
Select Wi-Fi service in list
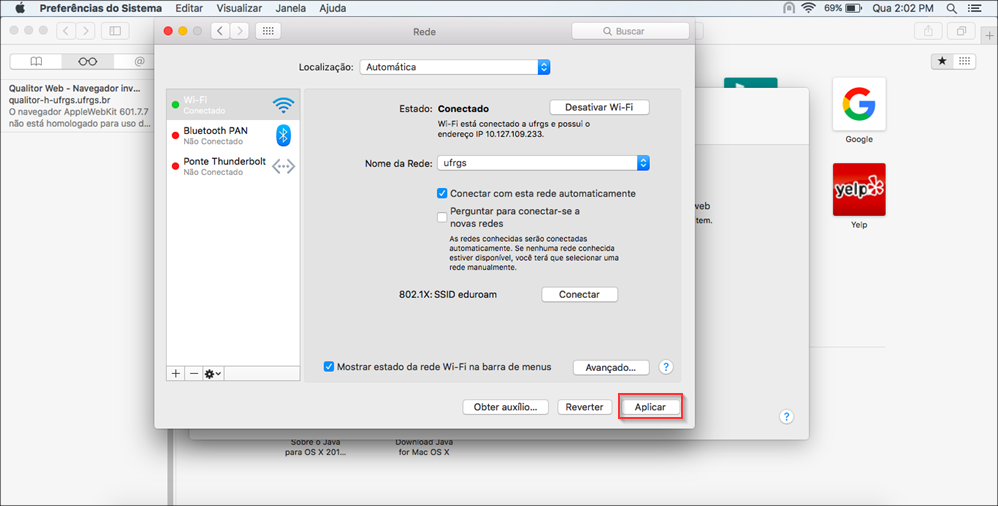[233, 105]
